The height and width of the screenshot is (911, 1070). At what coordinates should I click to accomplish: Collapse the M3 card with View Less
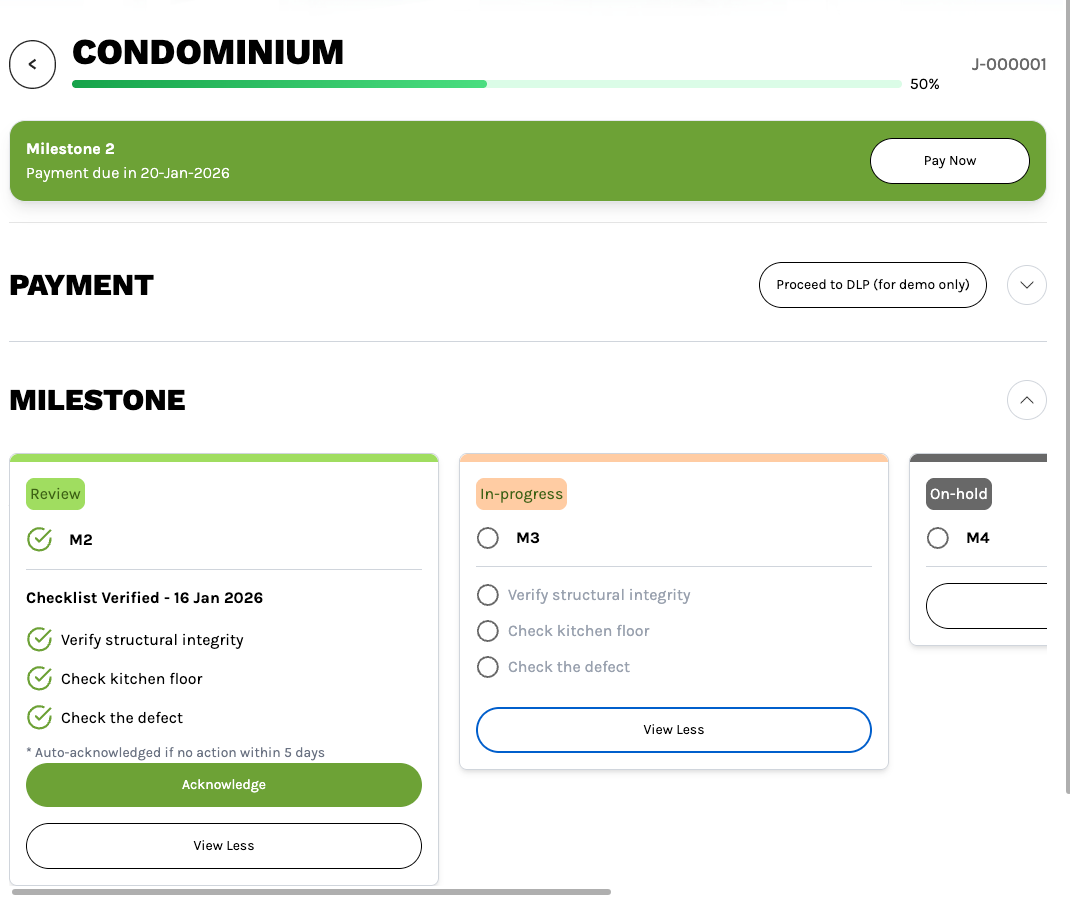coord(674,730)
